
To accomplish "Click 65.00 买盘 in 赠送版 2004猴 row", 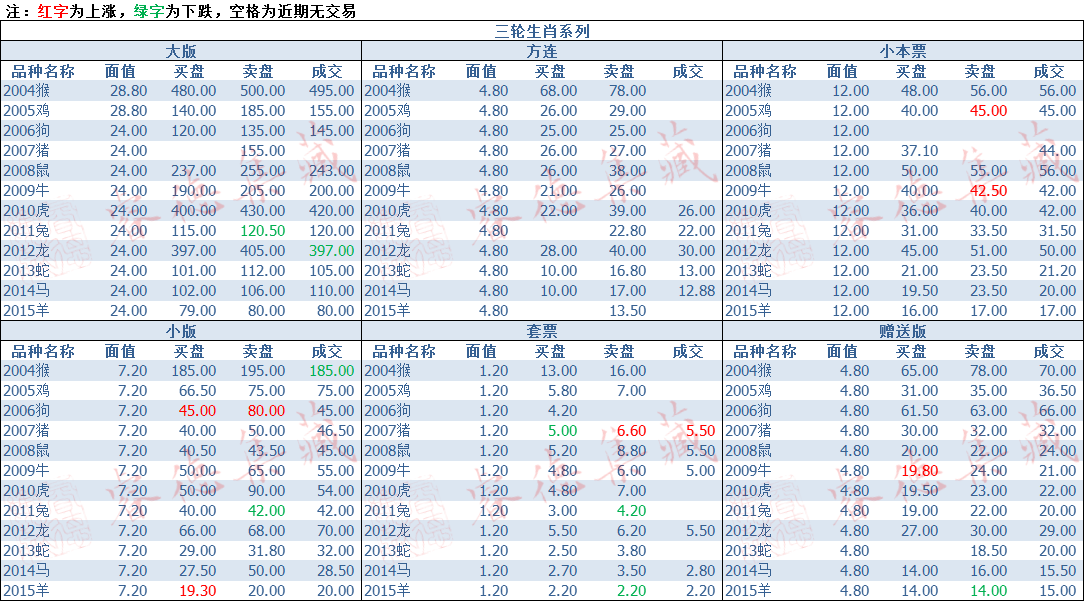I will [919, 371].
